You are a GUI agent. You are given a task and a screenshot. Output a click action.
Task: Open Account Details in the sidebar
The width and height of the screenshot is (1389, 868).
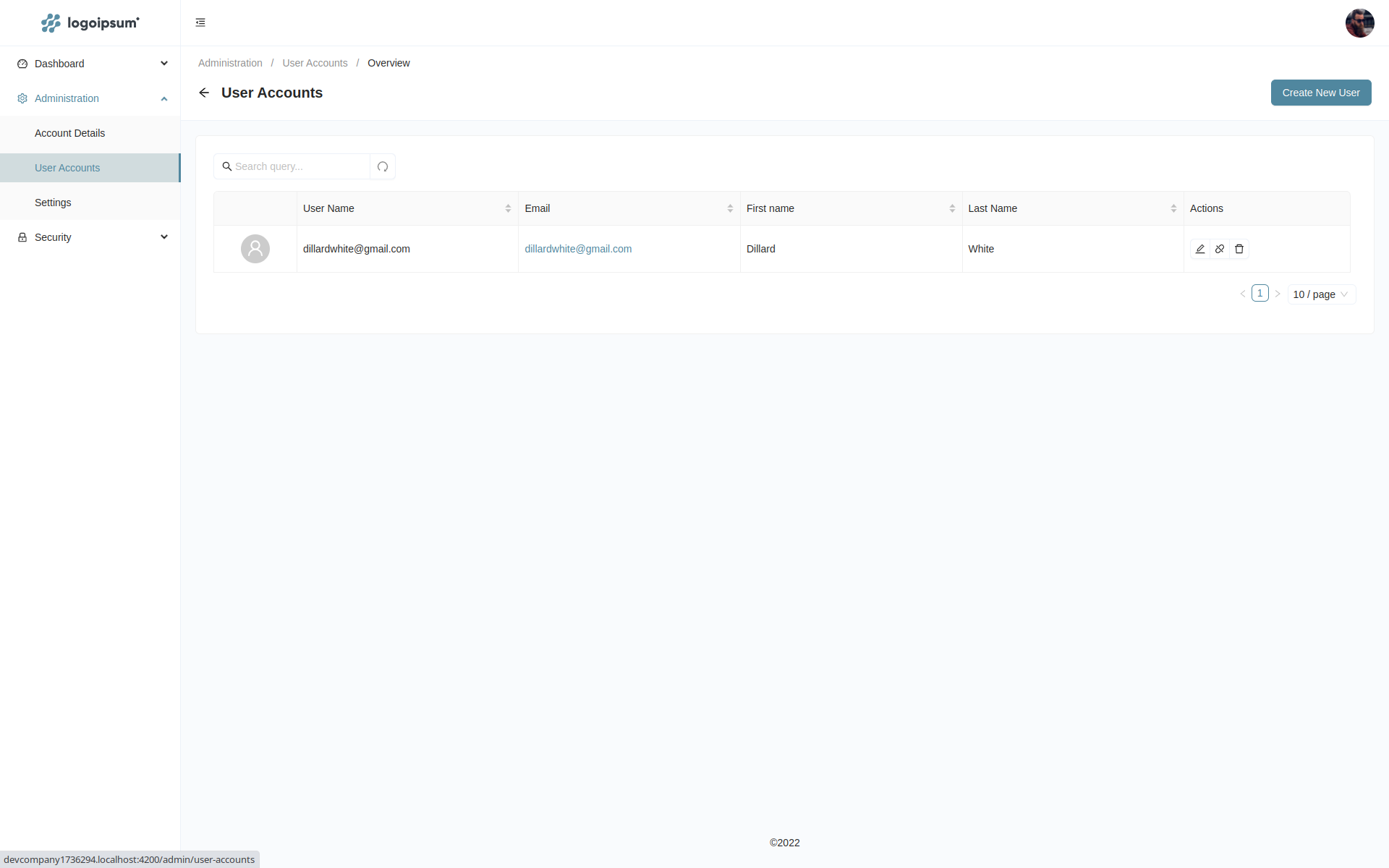click(x=70, y=133)
